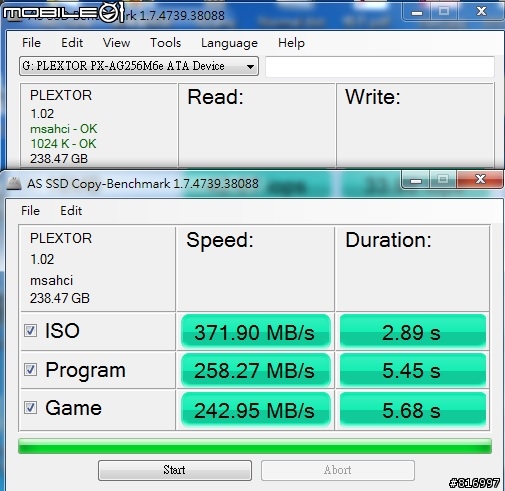Click the green copy-benchmark progress bar
The width and height of the screenshot is (505, 491).
point(255,446)
